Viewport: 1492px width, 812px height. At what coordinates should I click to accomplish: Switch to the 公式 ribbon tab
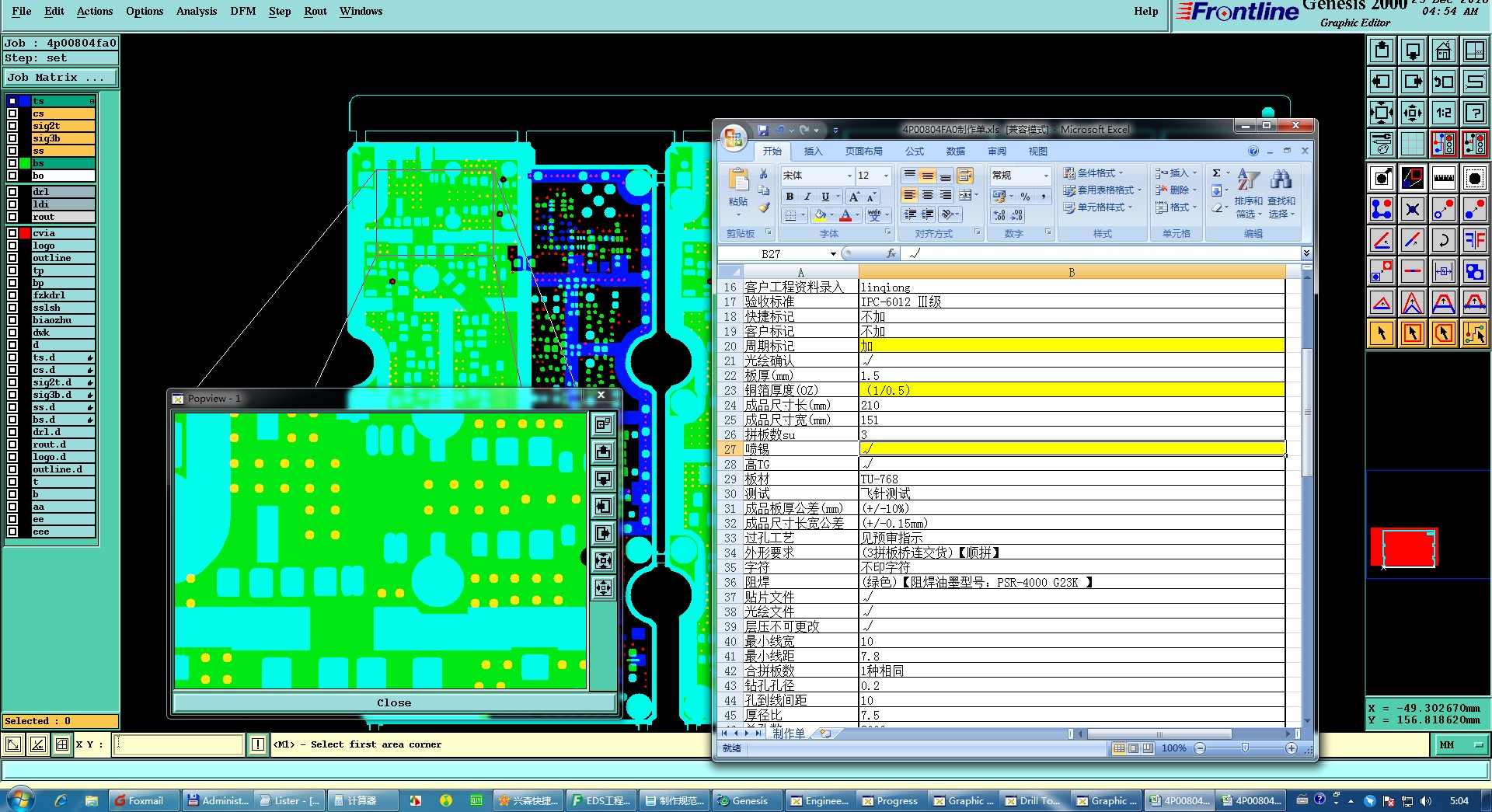(x=915, y=152)
